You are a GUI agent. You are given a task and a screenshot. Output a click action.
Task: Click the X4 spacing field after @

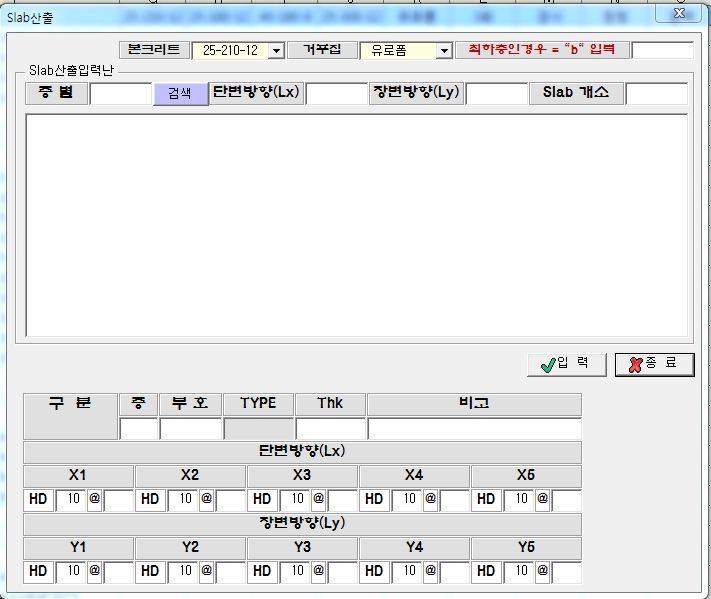click(x=455, y=500)
